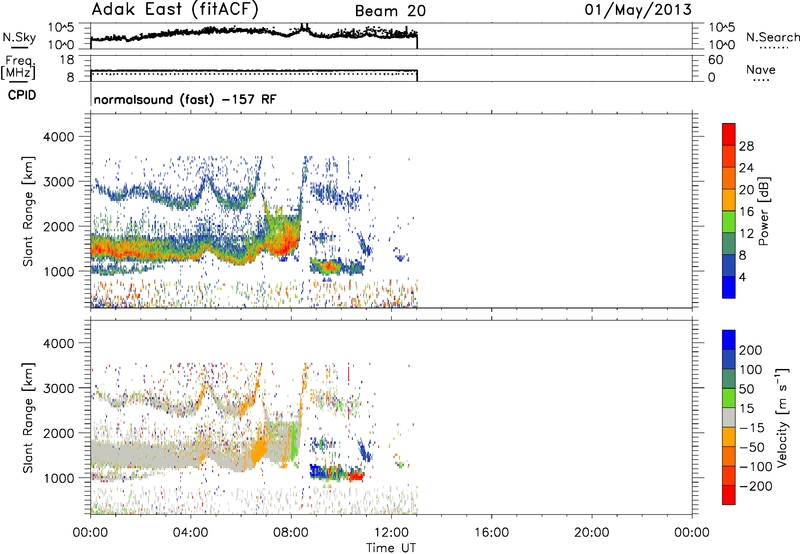
Task: Click the 'Nave' legend label
Action: click(761, 69)
